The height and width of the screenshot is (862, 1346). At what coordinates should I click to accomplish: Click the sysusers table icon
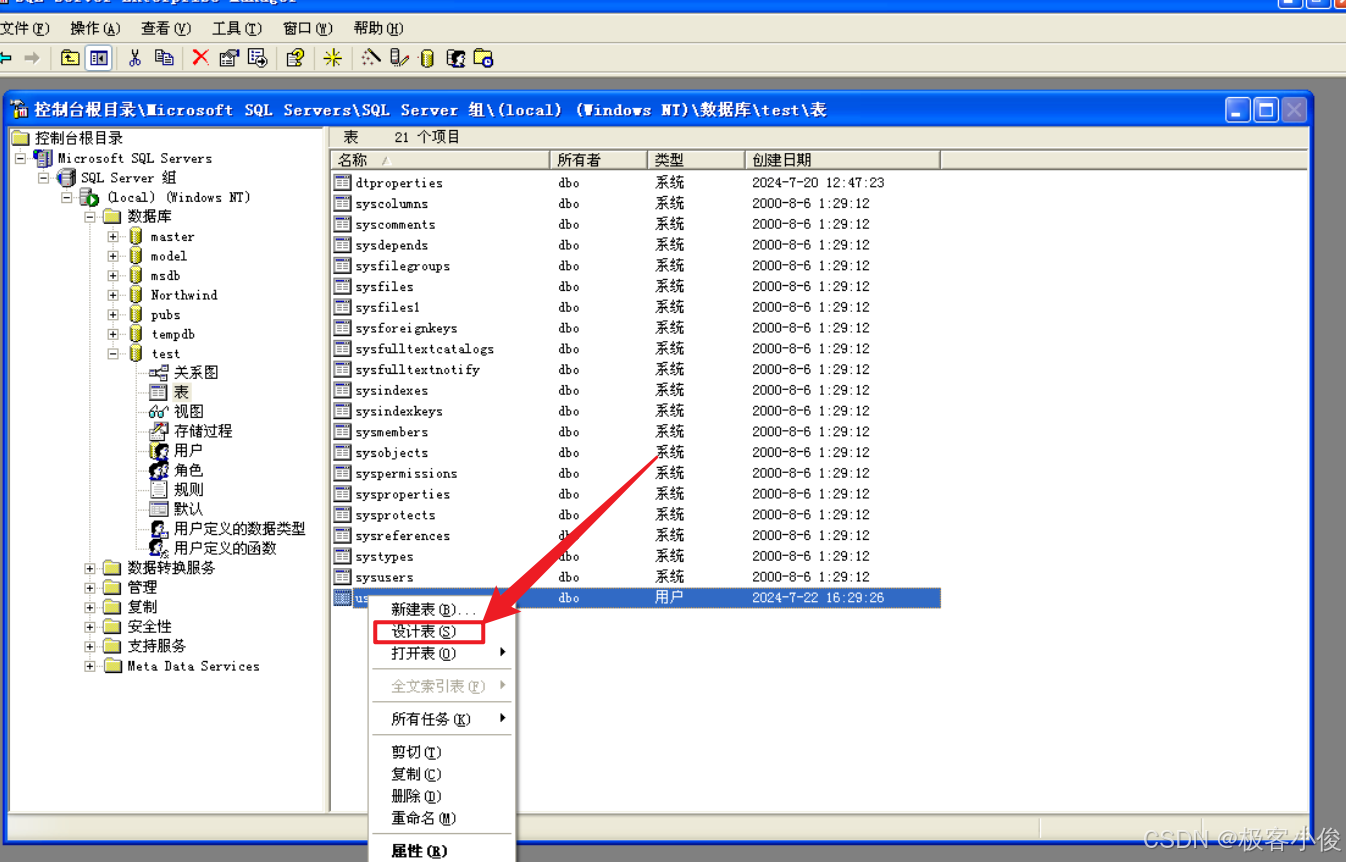click(342, 577)
